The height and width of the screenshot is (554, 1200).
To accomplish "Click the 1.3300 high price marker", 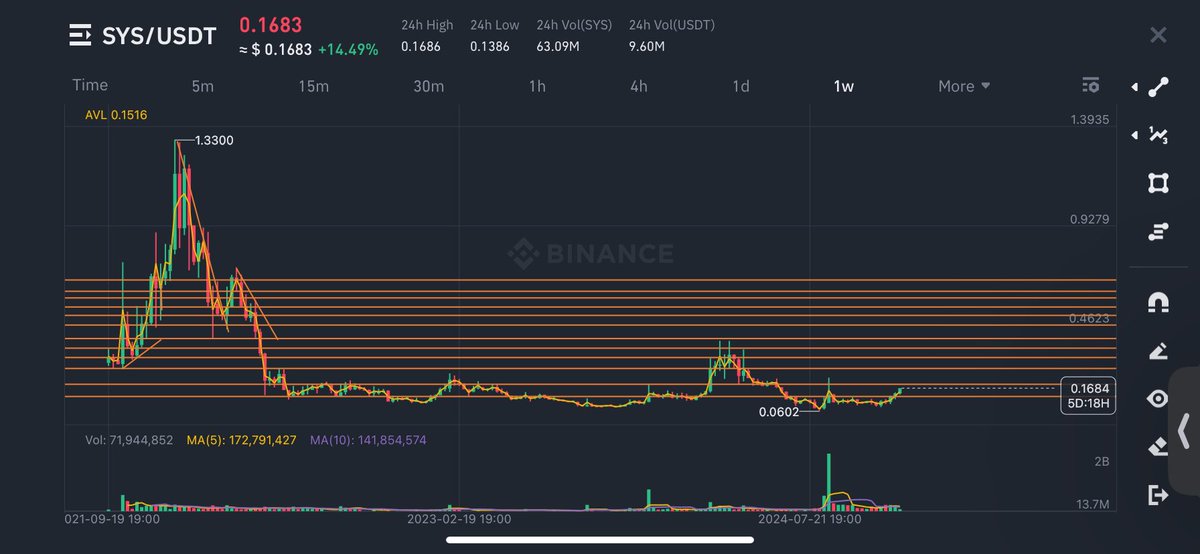I will point(214,141).
